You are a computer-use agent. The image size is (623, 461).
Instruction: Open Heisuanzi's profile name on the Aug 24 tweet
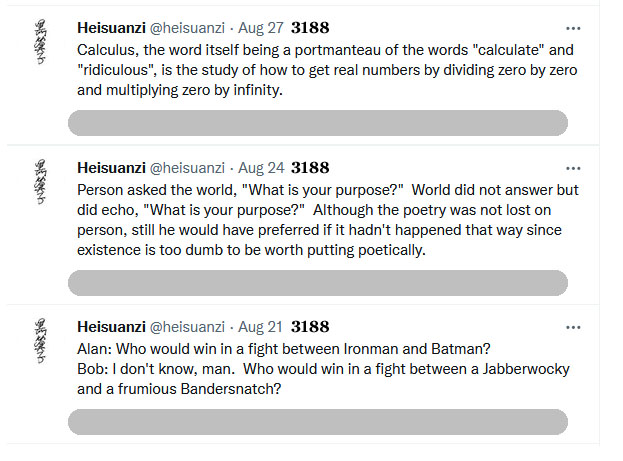click(x=111, y=168)
